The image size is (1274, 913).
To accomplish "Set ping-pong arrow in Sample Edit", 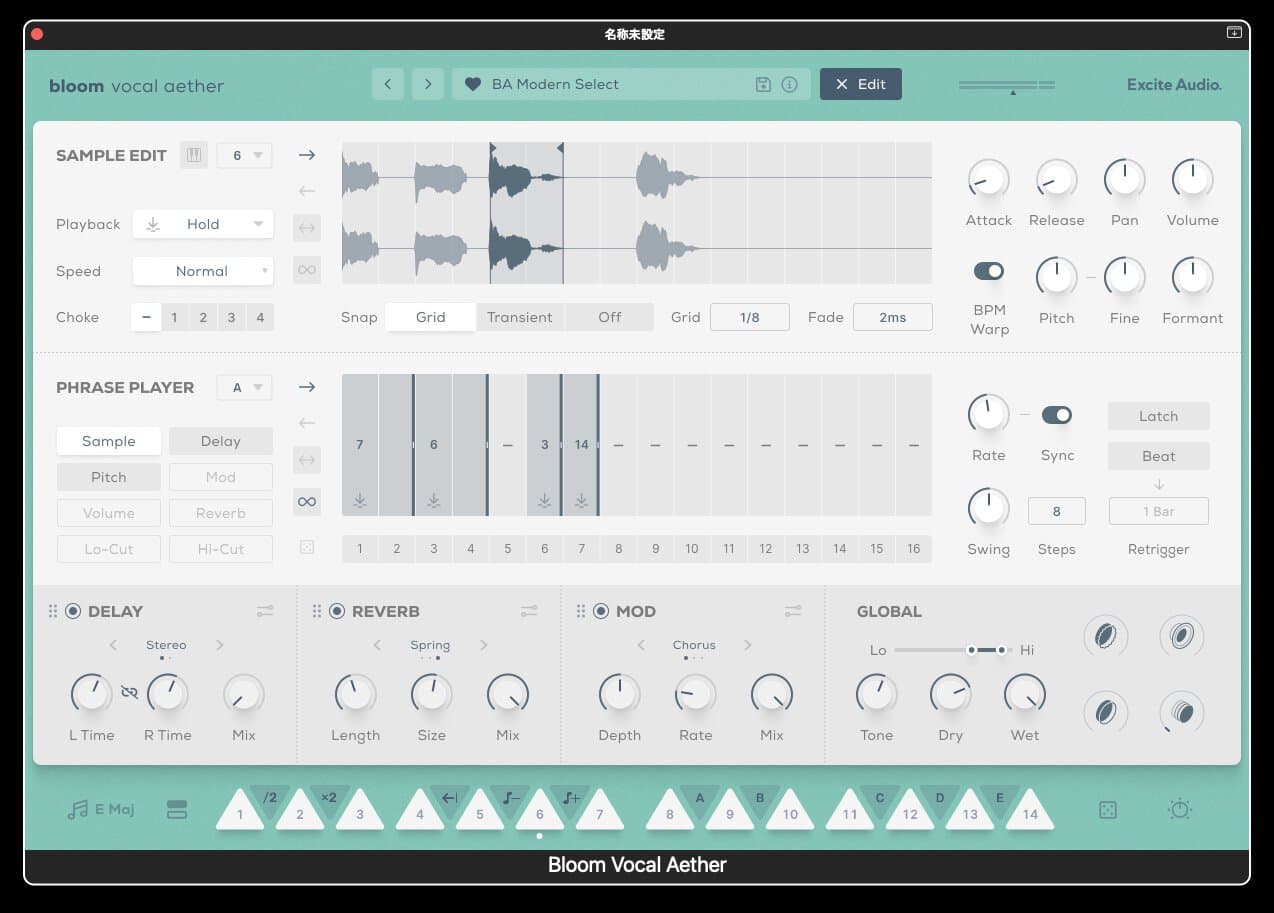I will point(307,228).
